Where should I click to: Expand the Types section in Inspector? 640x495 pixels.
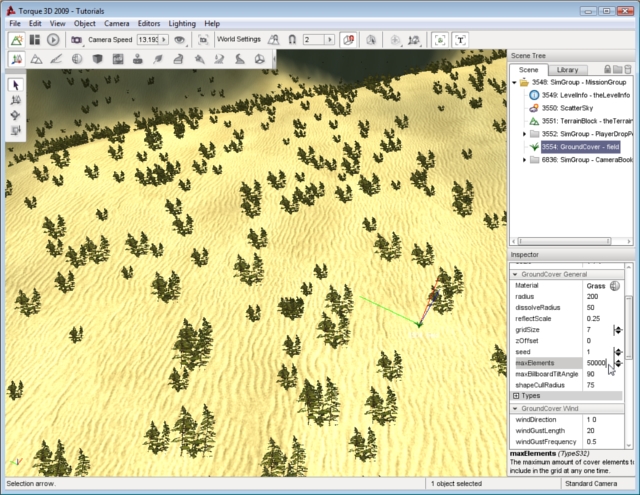(x=516, y=395)
